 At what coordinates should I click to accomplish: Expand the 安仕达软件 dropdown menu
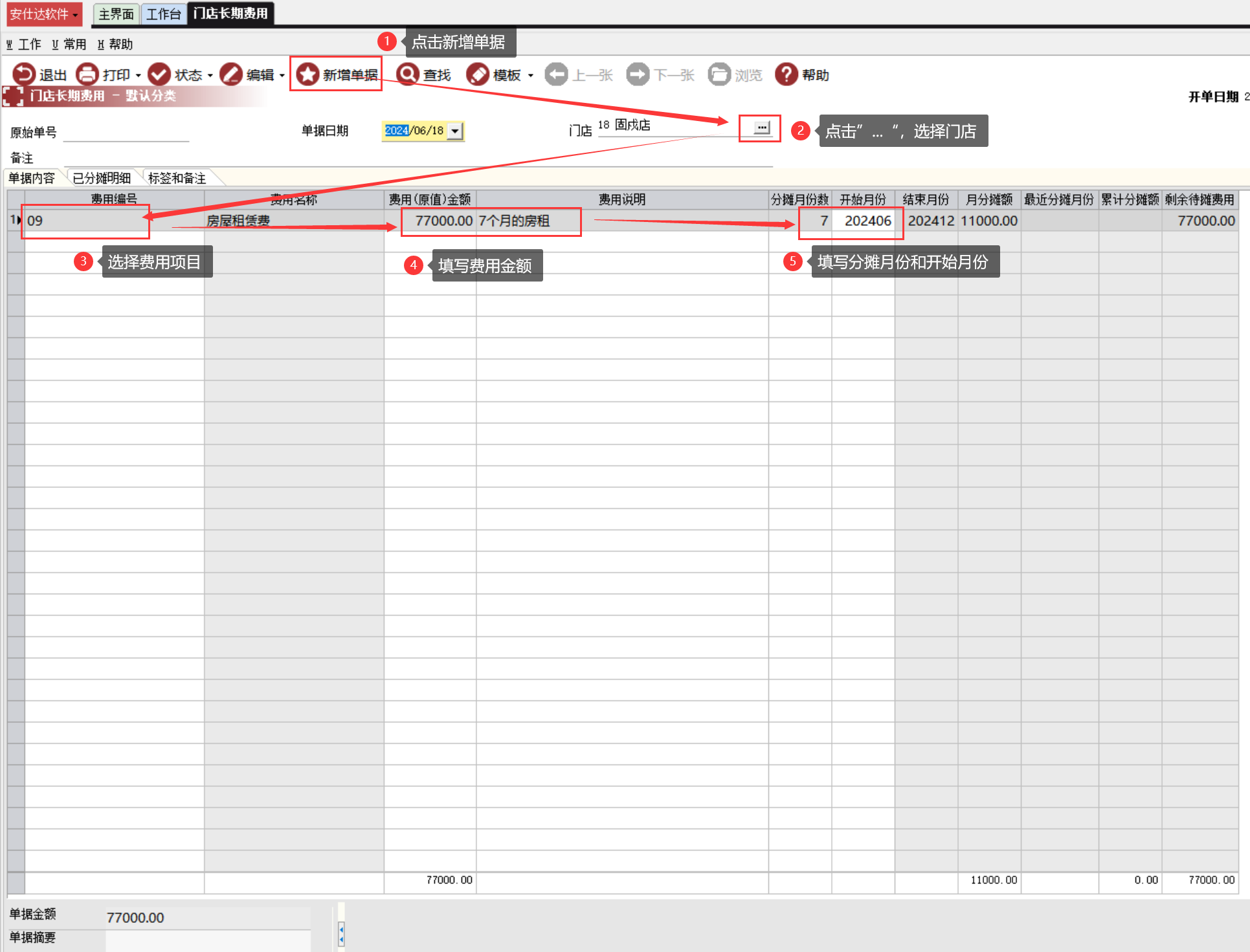pyautogui.click(x=43, y=14)
